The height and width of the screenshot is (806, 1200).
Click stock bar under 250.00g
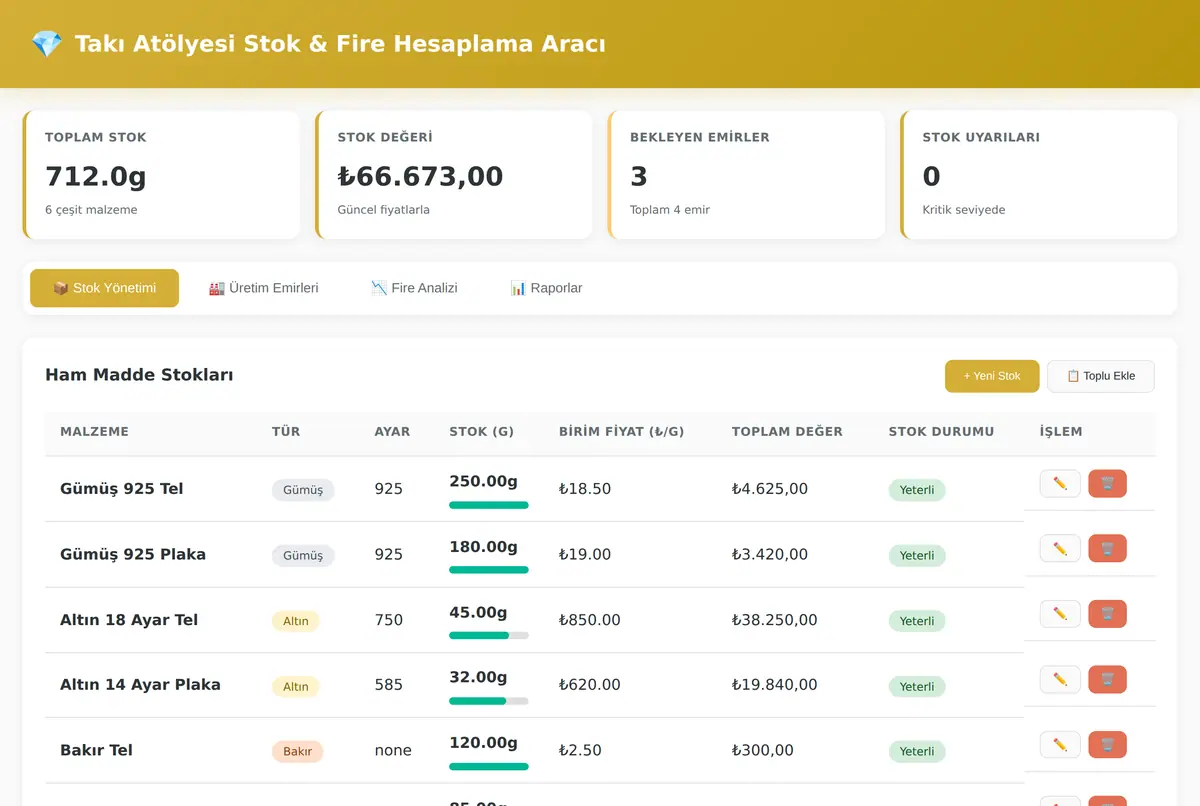489,505
